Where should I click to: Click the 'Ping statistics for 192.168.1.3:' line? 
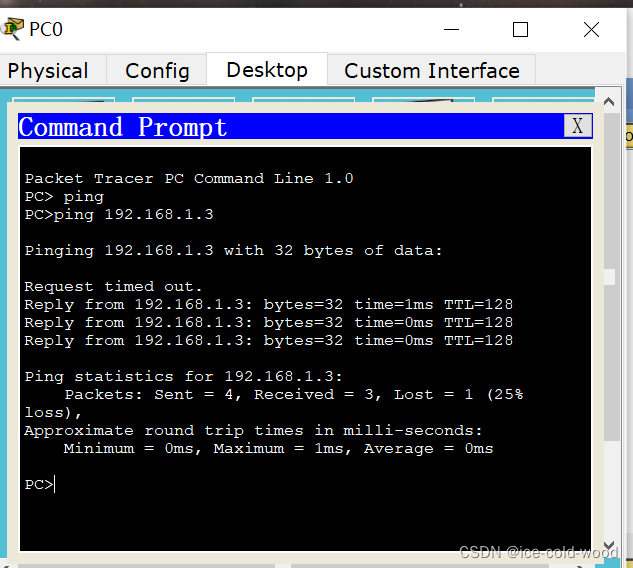[x=183, y=377]
